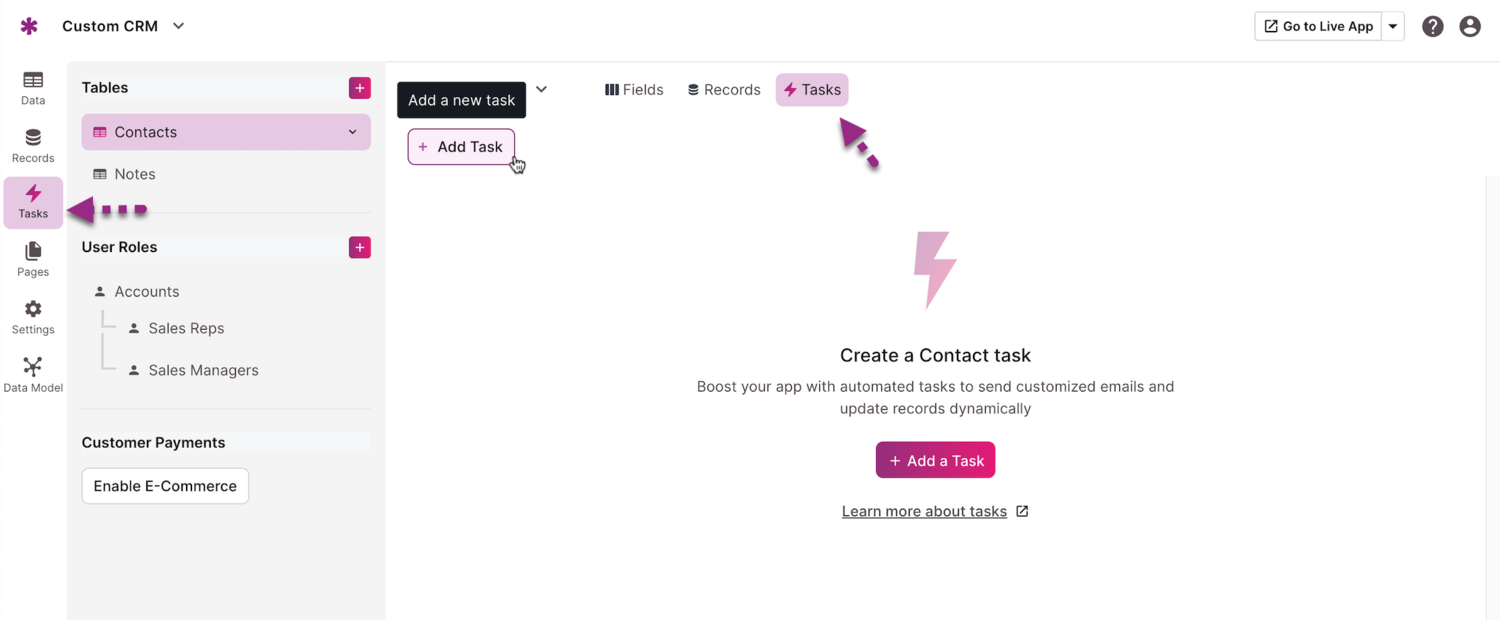Viewport: 1500px width, 620px height.
Task: Switch to the Records tab
Action: point(724,90)
